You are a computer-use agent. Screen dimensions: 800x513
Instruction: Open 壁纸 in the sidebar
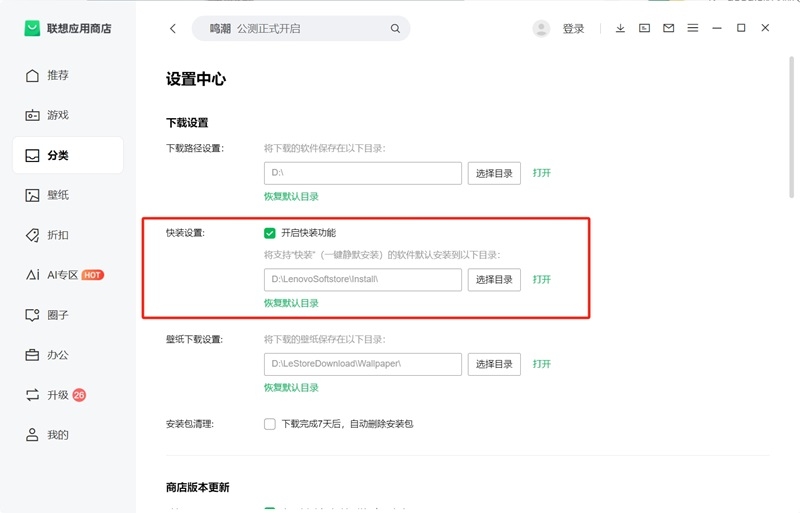tap(67, 195)
